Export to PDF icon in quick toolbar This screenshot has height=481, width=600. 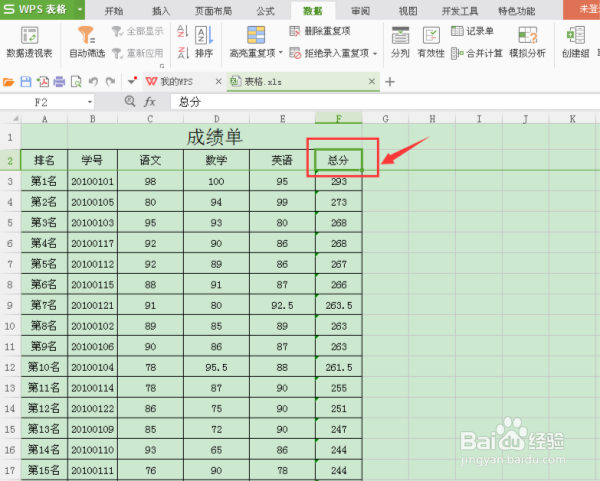click(x=42, y=82)
